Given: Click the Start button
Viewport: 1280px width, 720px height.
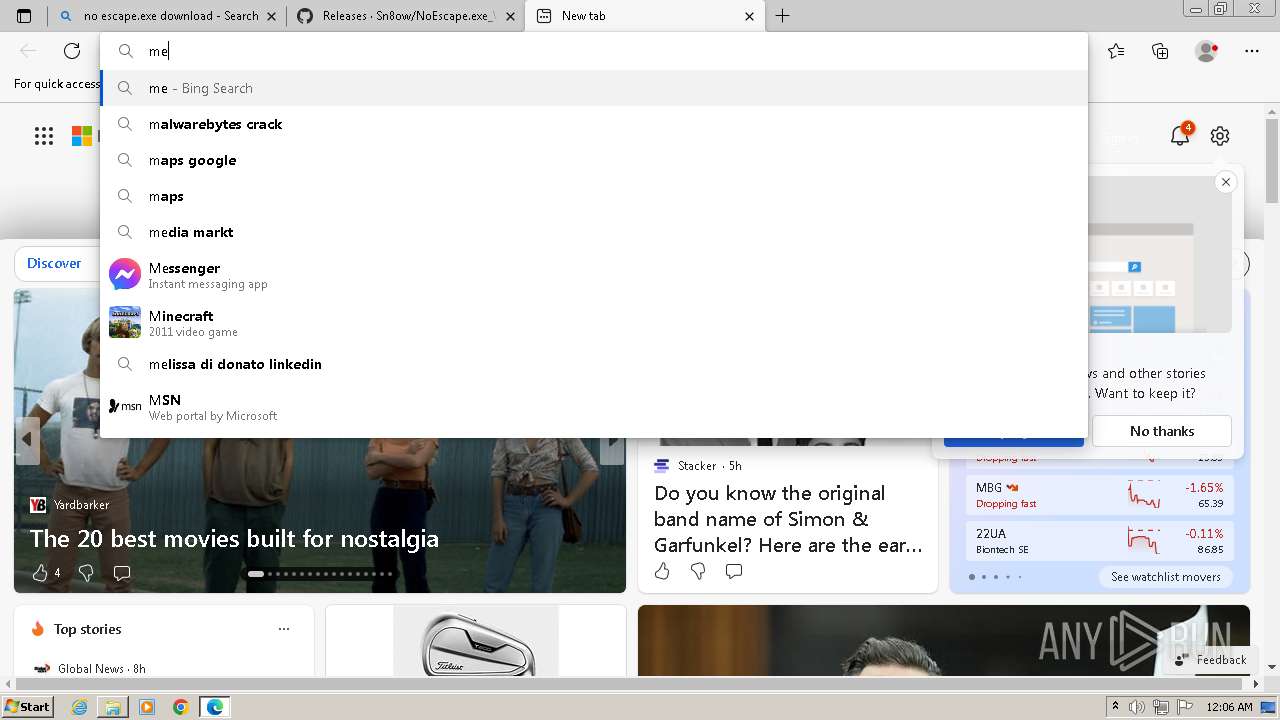Looking at the screenshot, I should click(28, 707).
